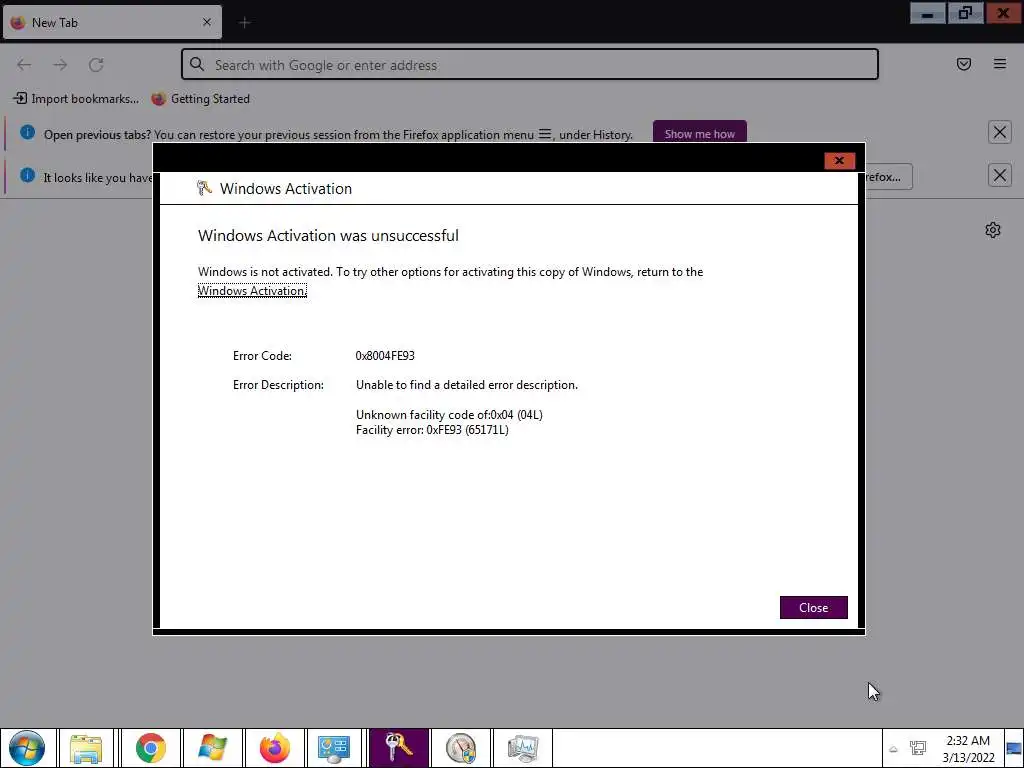Open Save to Pocket icon in Firefox

(963, 64)
